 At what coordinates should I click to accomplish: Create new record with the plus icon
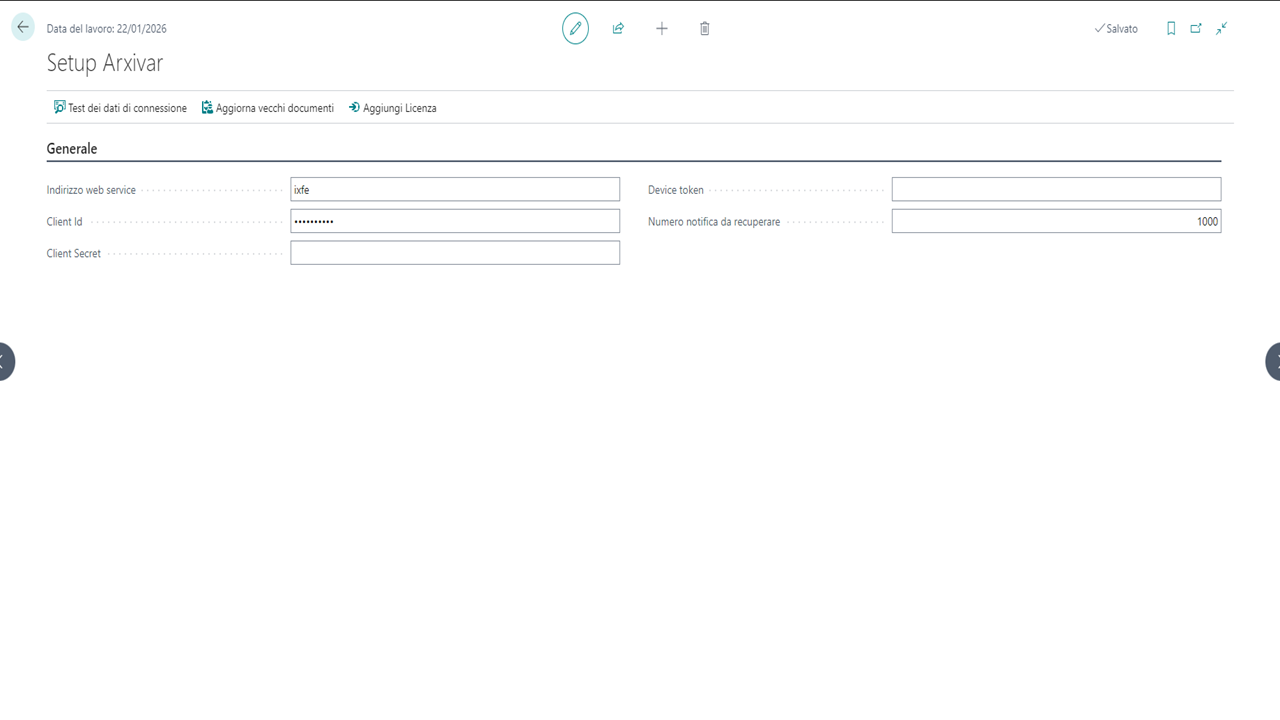(x=661, y=29)
